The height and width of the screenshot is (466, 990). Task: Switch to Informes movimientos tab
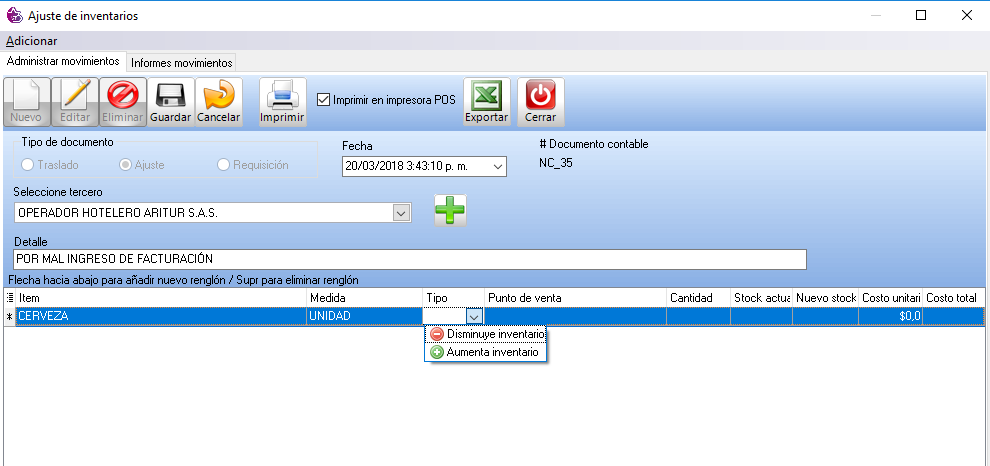pos(182,62)
